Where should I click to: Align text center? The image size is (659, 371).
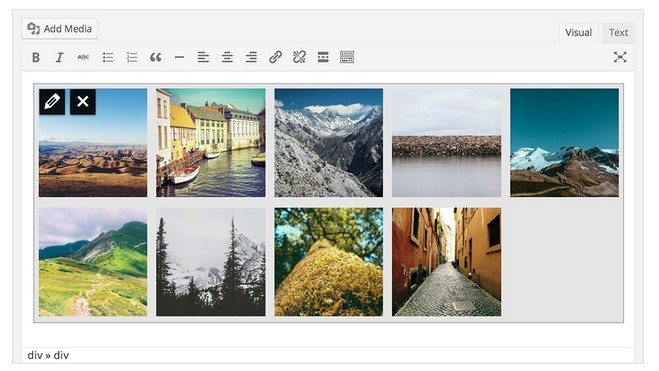pos(227,57)
